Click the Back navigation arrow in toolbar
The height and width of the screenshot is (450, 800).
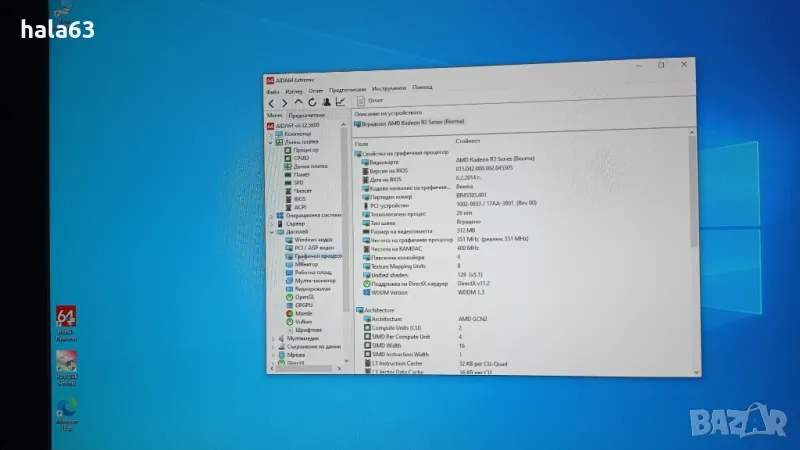click(271, 103)
